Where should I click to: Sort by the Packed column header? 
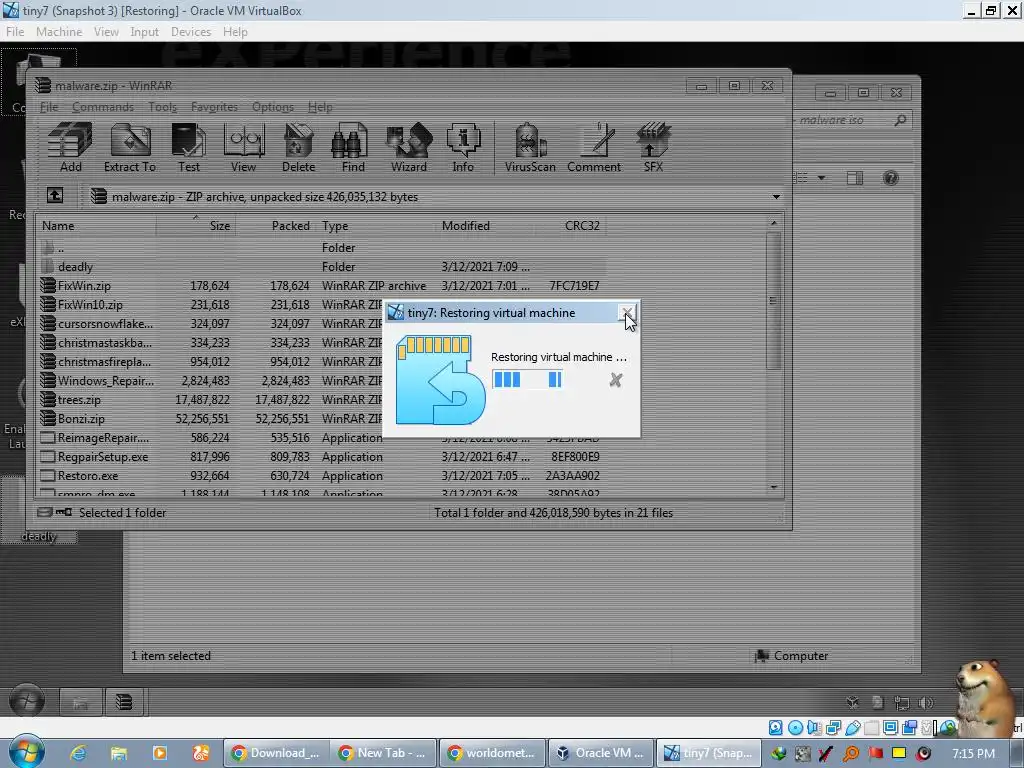(x=276, y=225)
